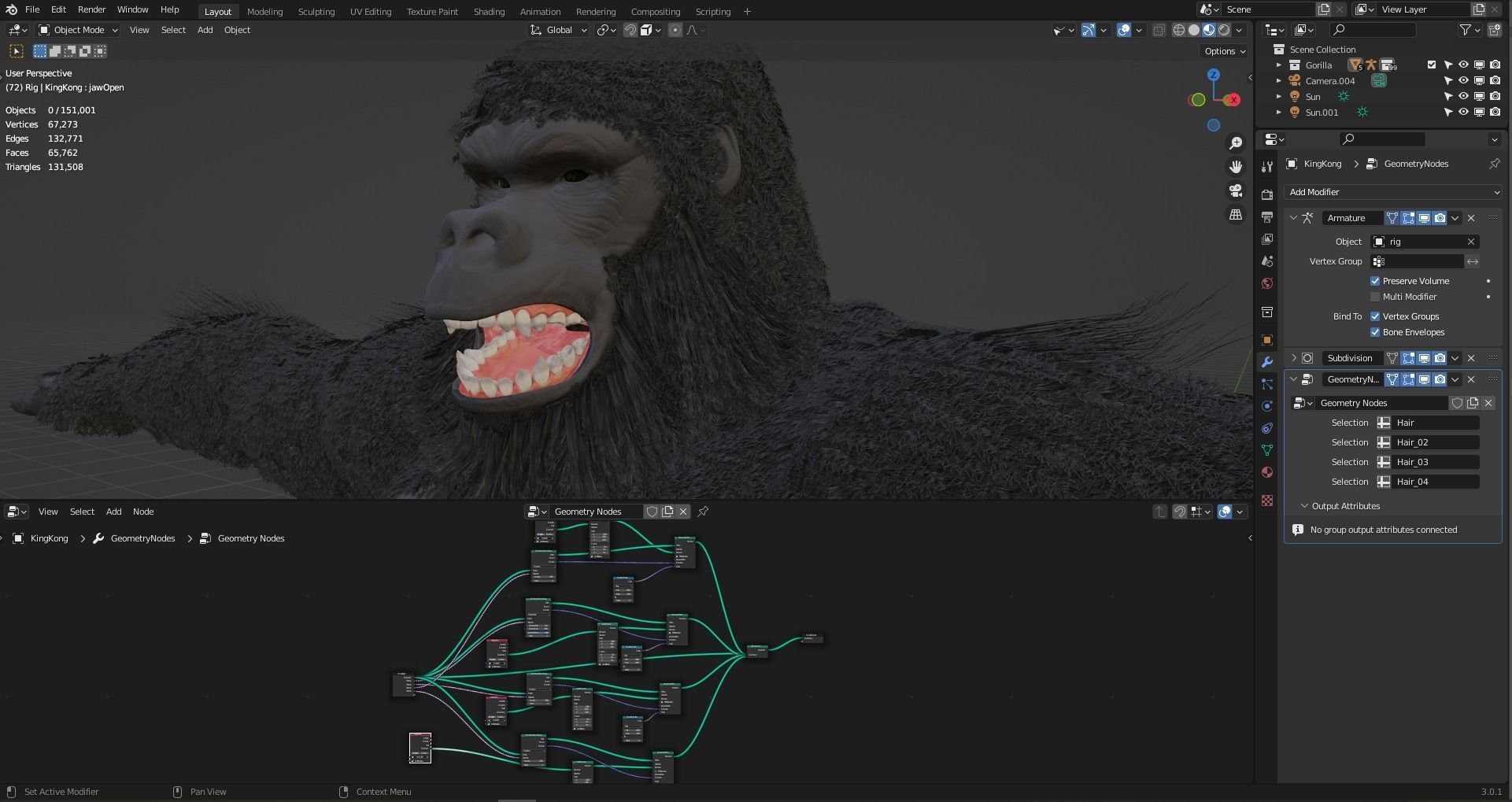Open Object Mode dropdown
This screenshot has height=802, width=1512.
(x=78, y=30)
